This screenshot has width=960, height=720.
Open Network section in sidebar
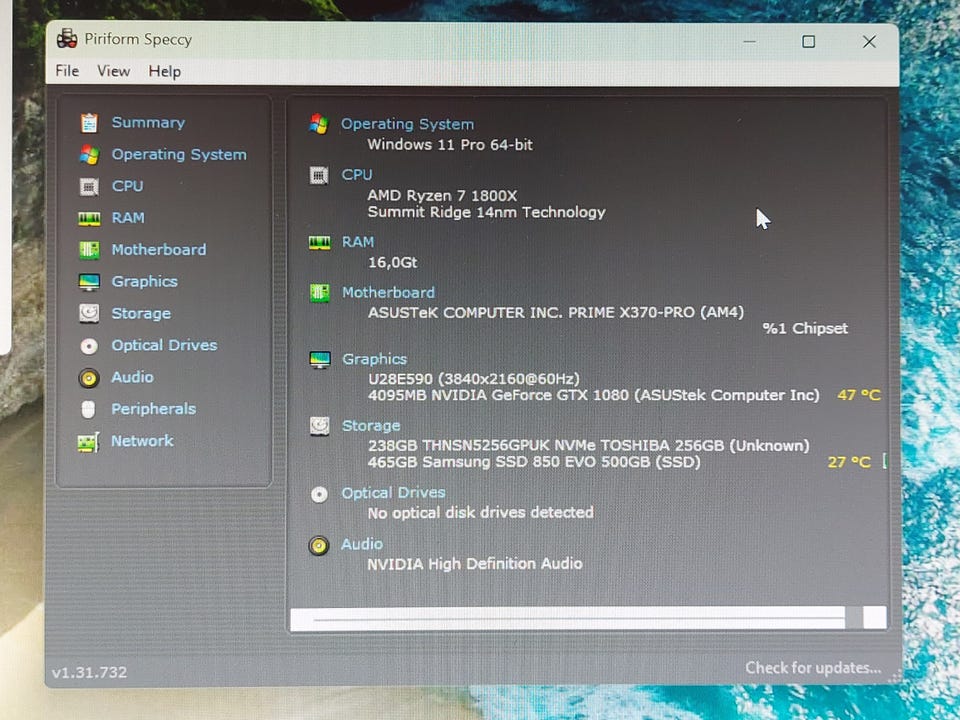tap(142, 441)
